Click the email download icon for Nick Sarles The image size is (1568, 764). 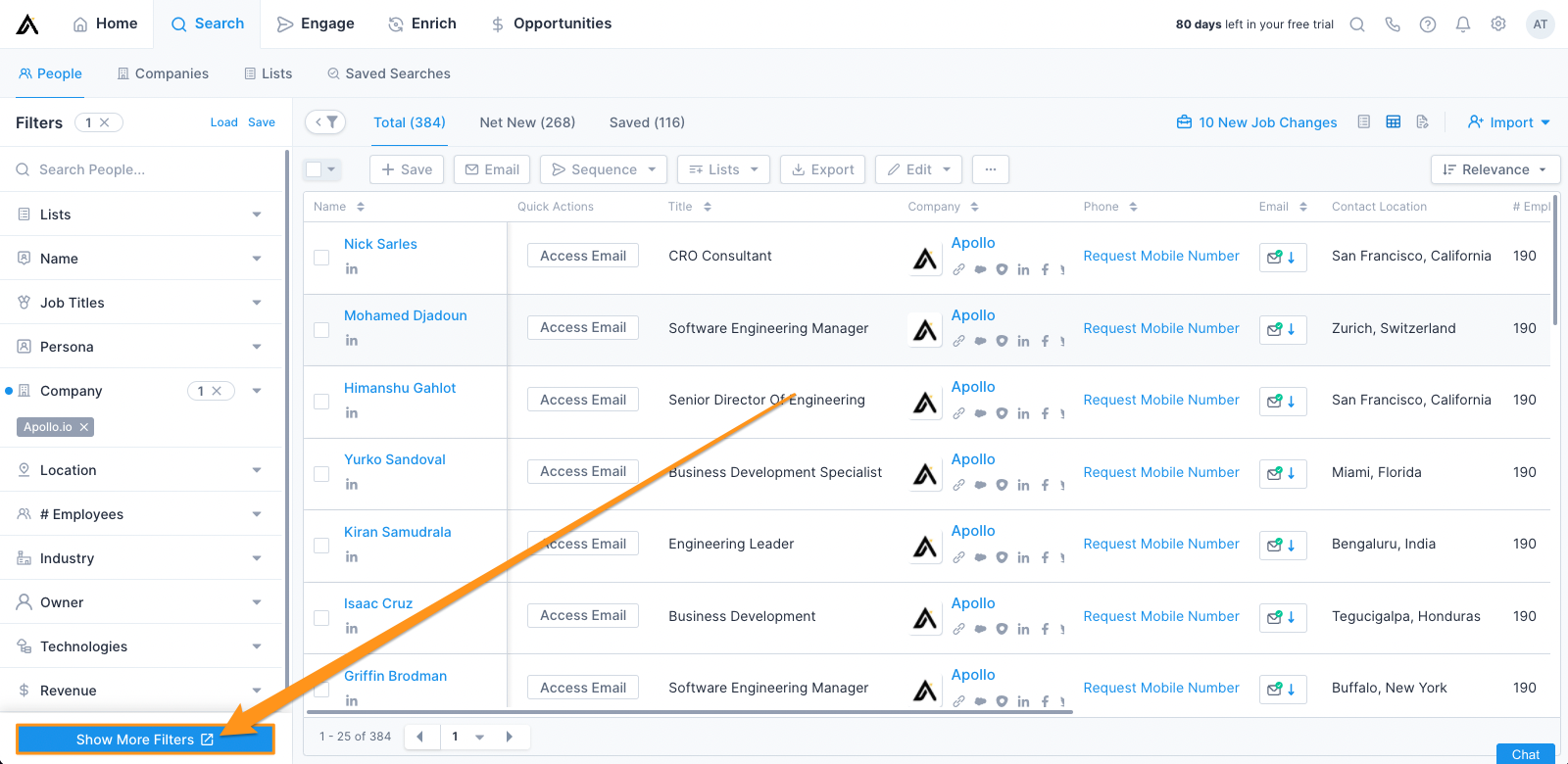coord(1283,257)
